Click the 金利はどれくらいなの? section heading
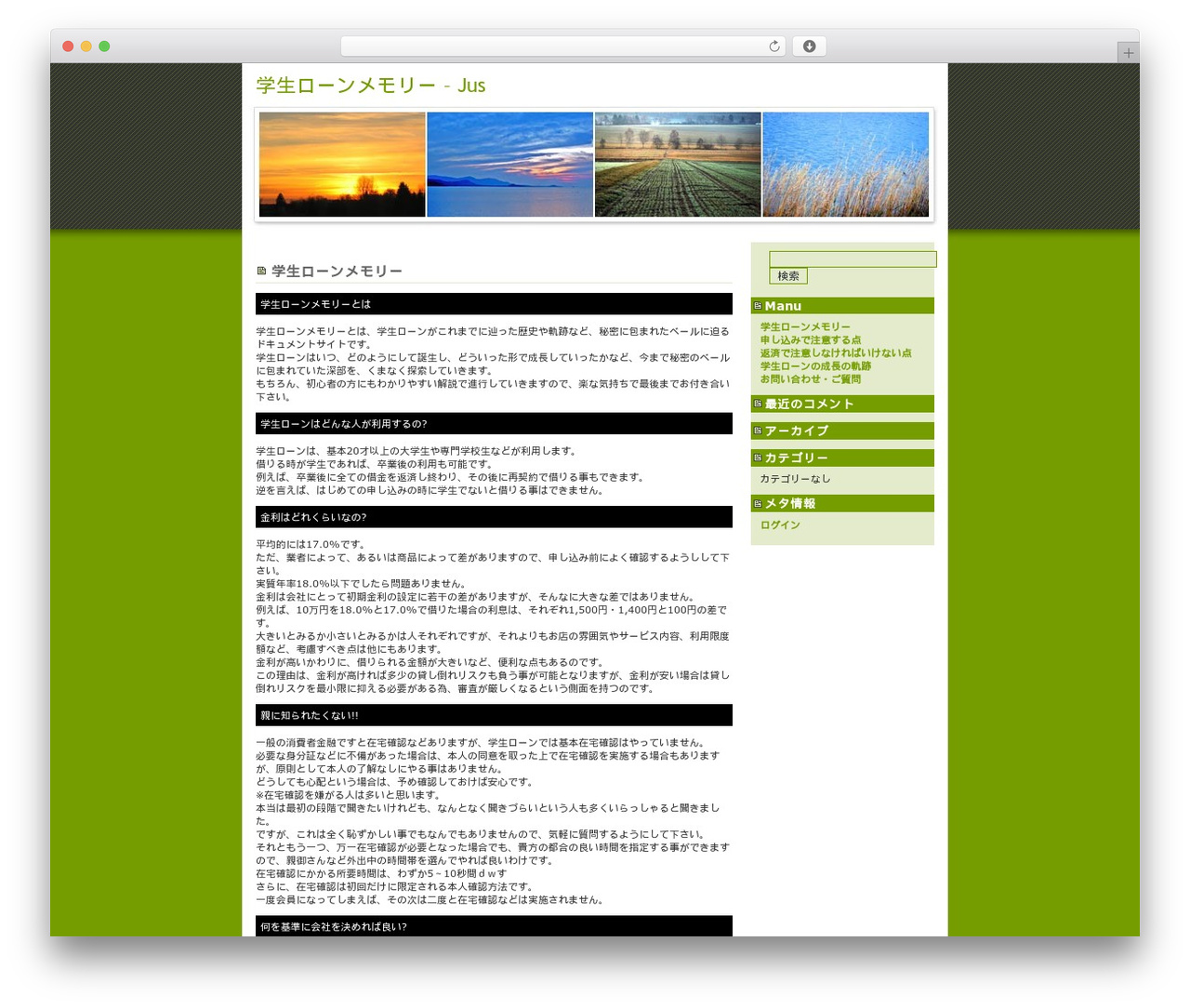 [x=494, y=517]
